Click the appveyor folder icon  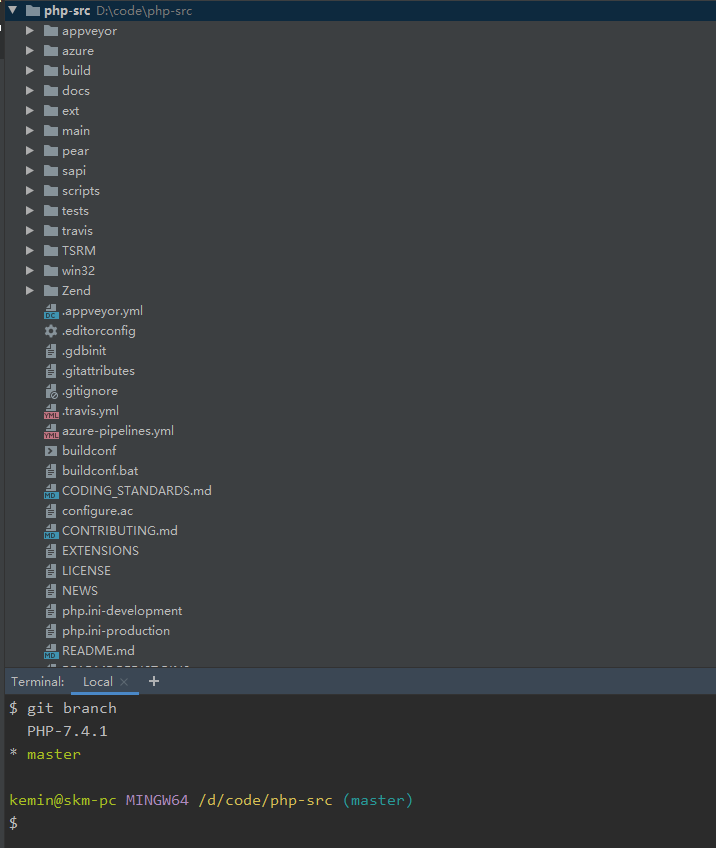(51, 31)
